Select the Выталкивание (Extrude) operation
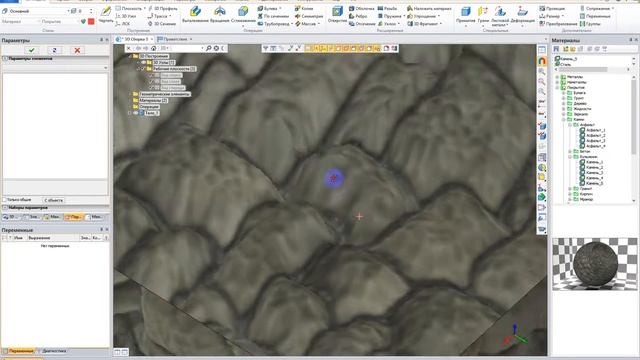 pyautogui.click(x=195, y=14)
